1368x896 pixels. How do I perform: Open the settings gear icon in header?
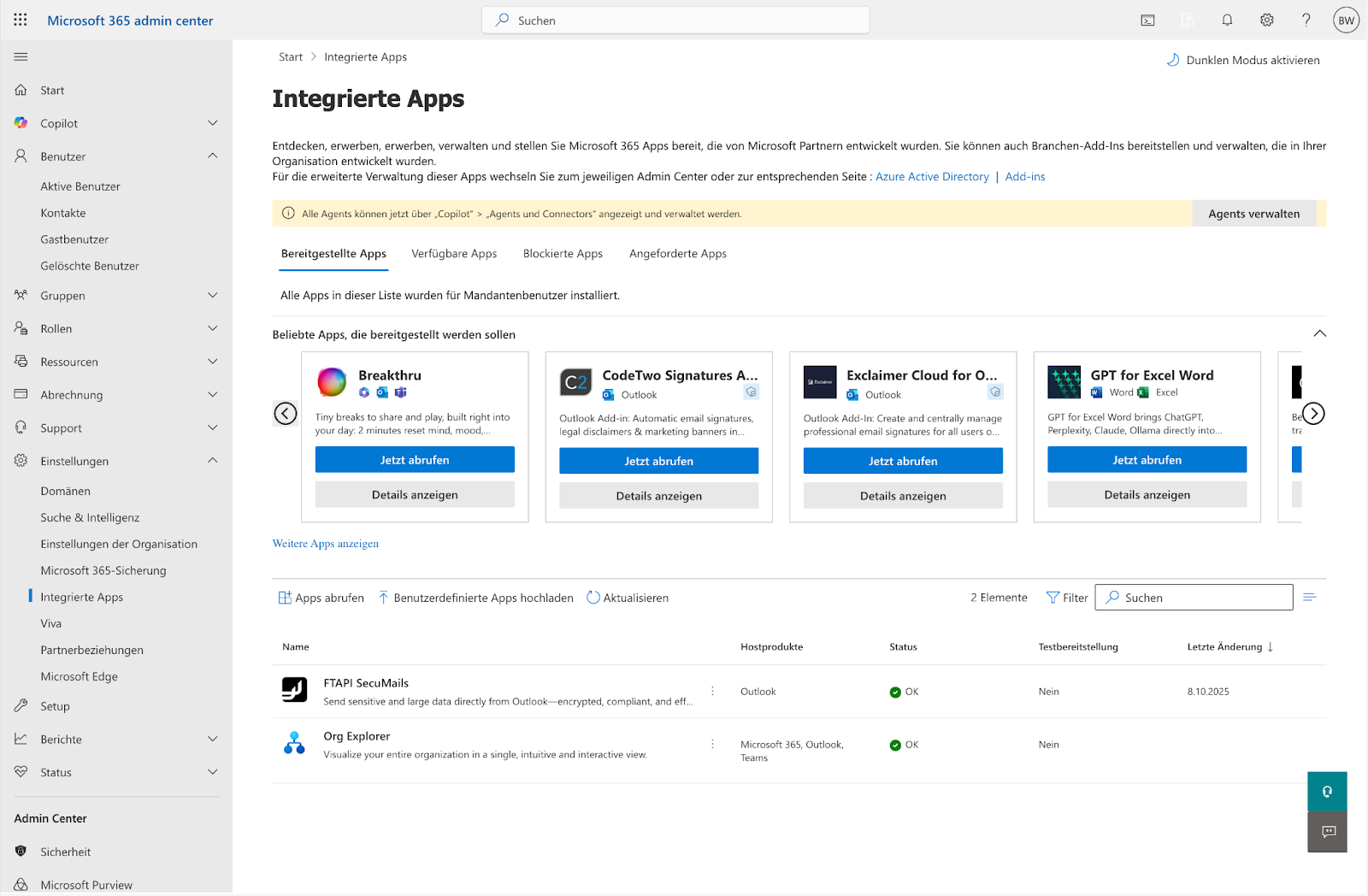pos(1266,20)
